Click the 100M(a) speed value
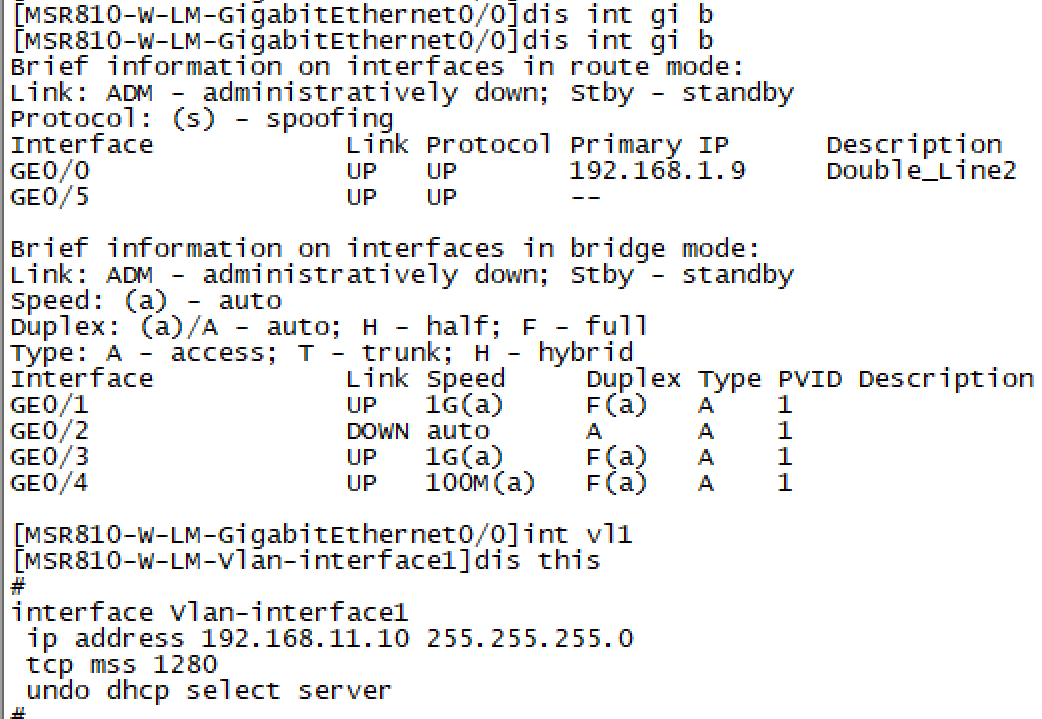The height and width of the screenshot is (719, 1042). click(x=480, y=483)
